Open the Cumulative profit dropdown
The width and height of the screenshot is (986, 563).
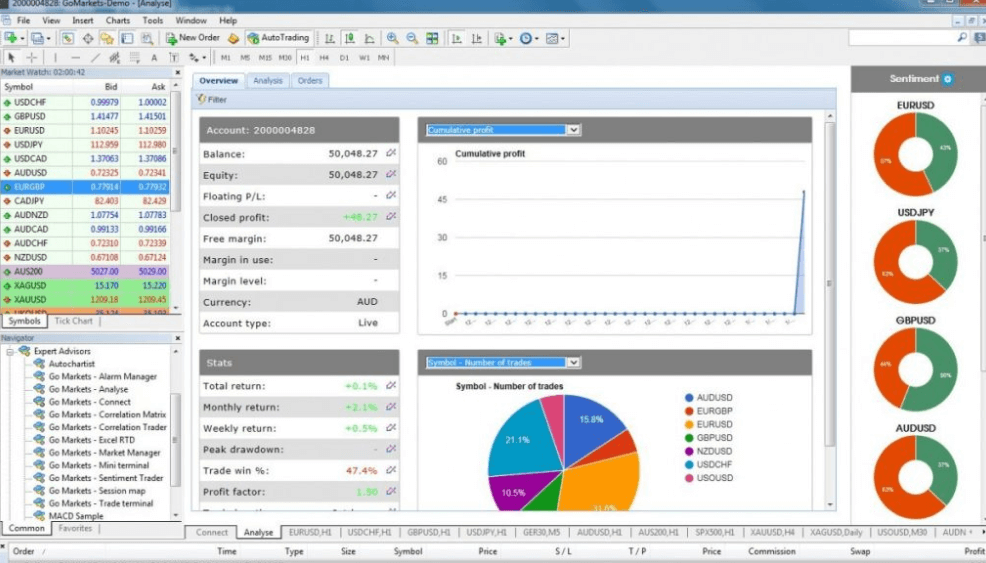(x=573, y=130)
